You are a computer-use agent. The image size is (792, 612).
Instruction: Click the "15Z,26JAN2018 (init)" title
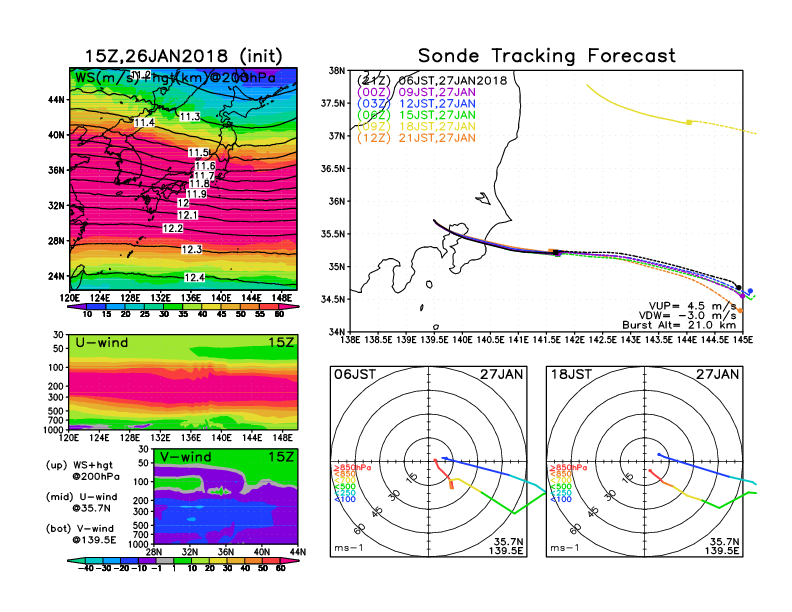[x=183, y=56]
